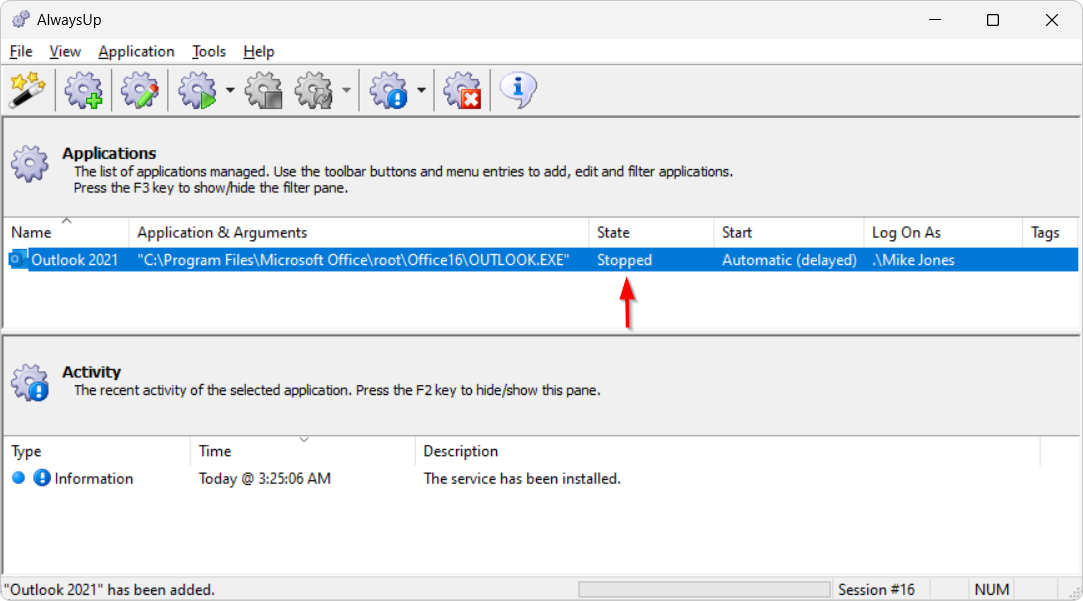Sort by the Name column header
Viewport: 1083px width, 601px height.
(66, 233)
